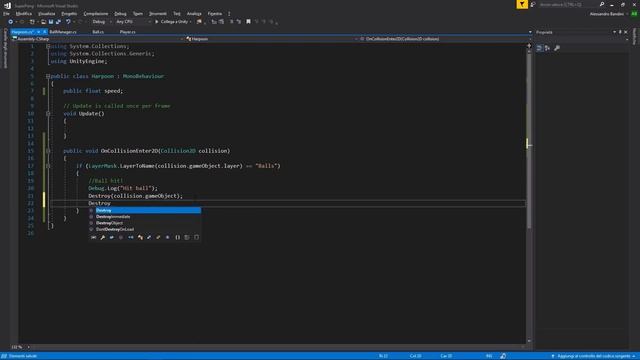Image resolution: width=640 pixels, height=360 pixels.
Task: Toggle methods cube IntelliSense filter
Action: point(121,237)
